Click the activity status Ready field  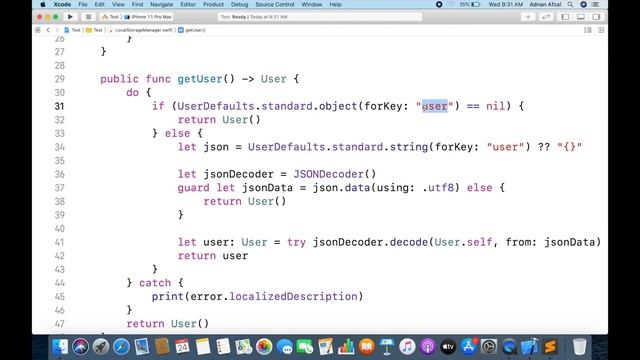(x=320, y=17)
